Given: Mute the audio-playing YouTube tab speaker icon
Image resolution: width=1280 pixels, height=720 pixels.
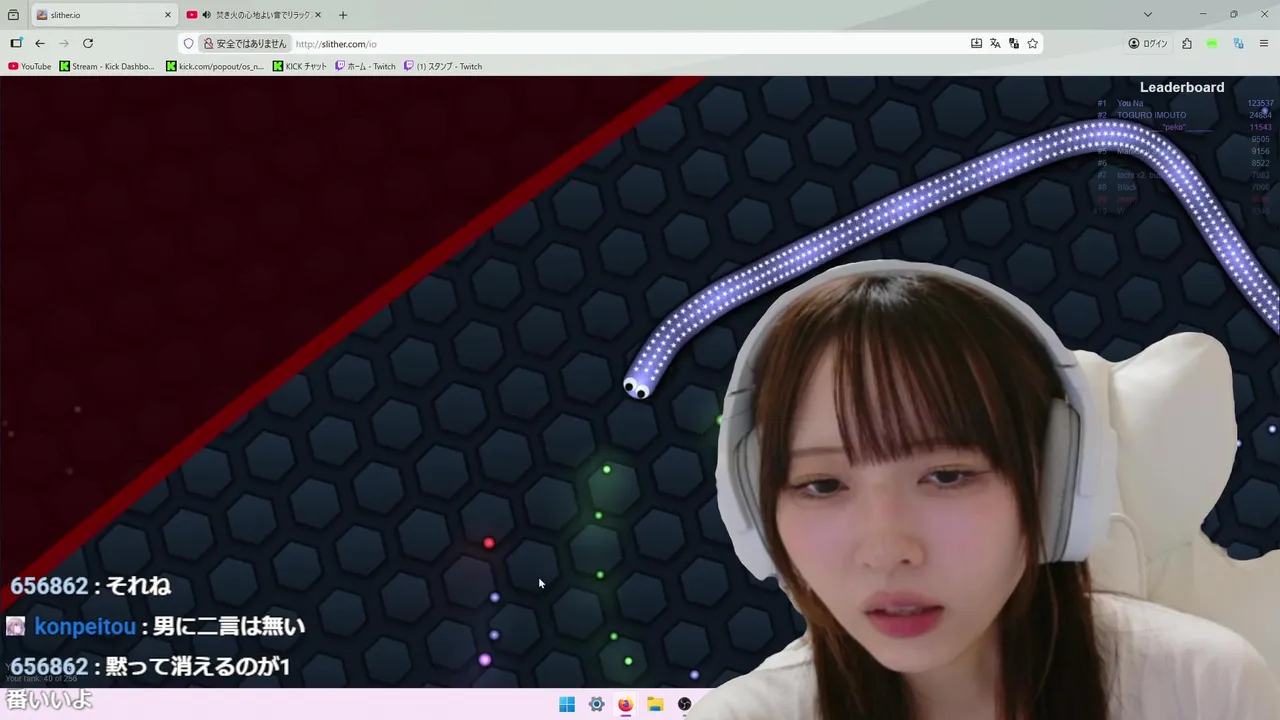Looking at the screenshot, I should pos(206,15).
